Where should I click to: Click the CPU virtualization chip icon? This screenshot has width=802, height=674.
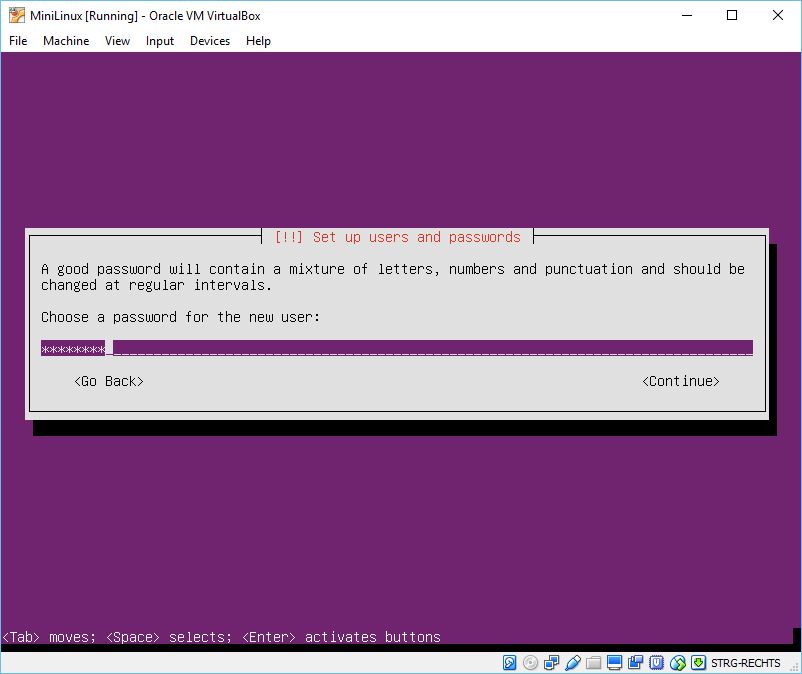pyautogui.click(x=657, y=663)
